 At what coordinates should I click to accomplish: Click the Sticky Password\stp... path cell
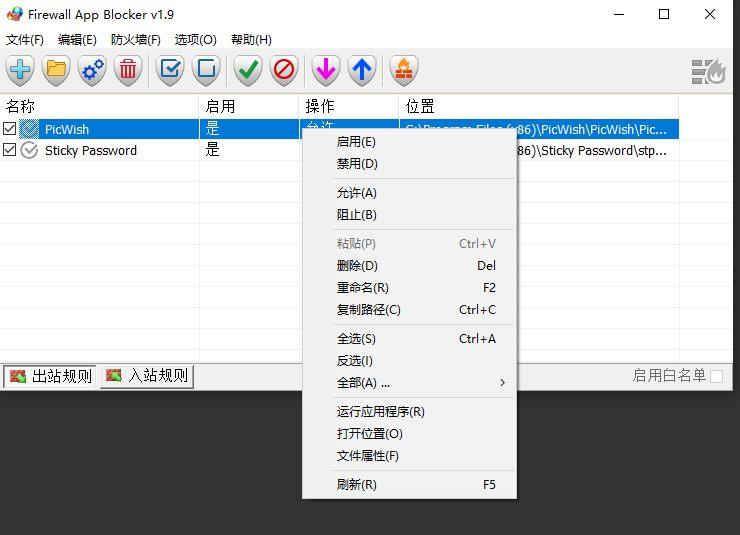coord(592,150)
